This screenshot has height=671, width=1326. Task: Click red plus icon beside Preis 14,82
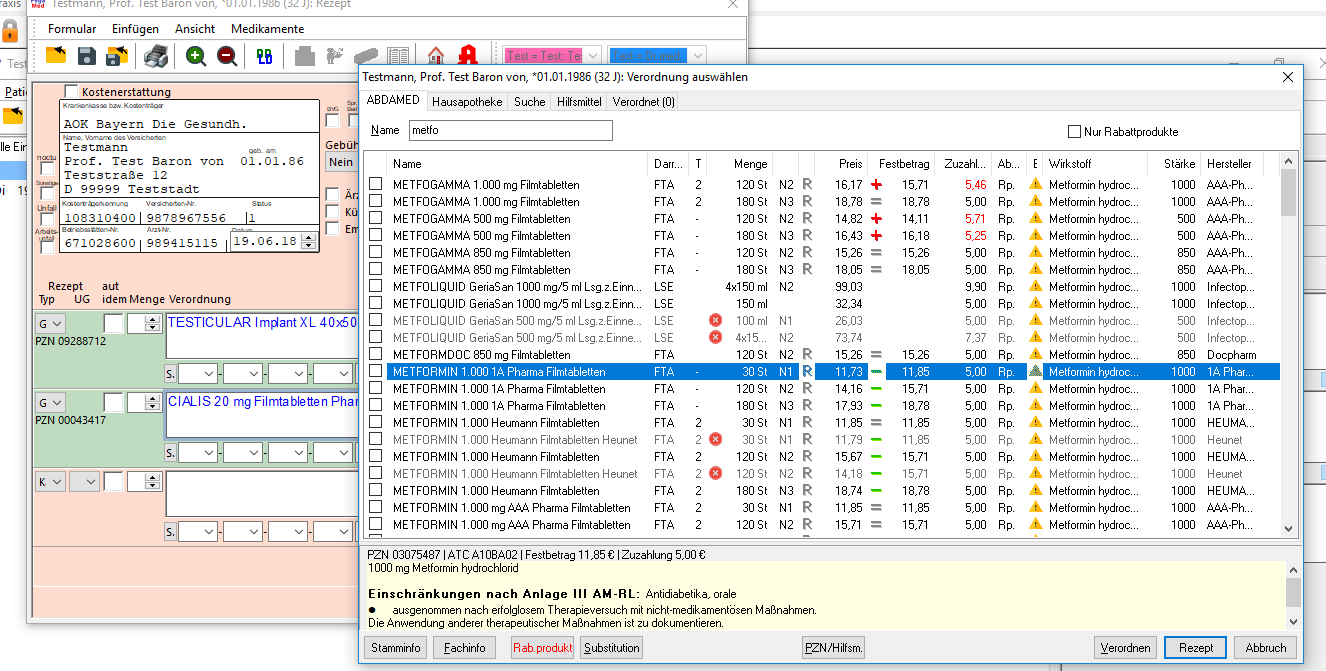876,218
